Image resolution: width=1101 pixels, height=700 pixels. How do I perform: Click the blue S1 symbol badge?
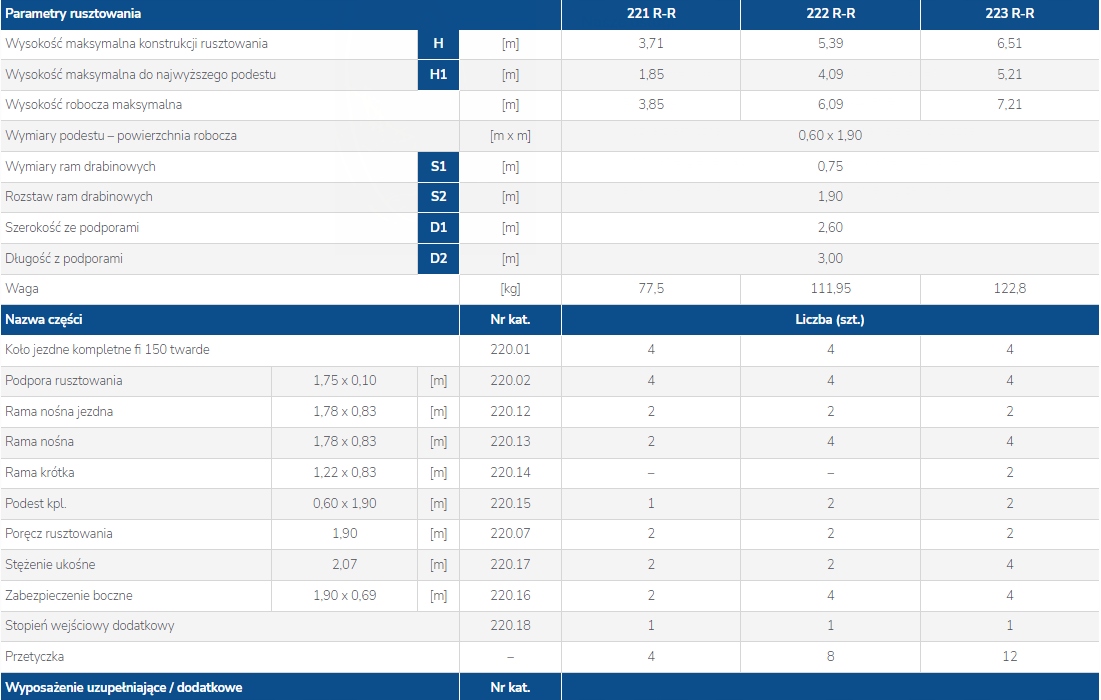click(438, 166)
